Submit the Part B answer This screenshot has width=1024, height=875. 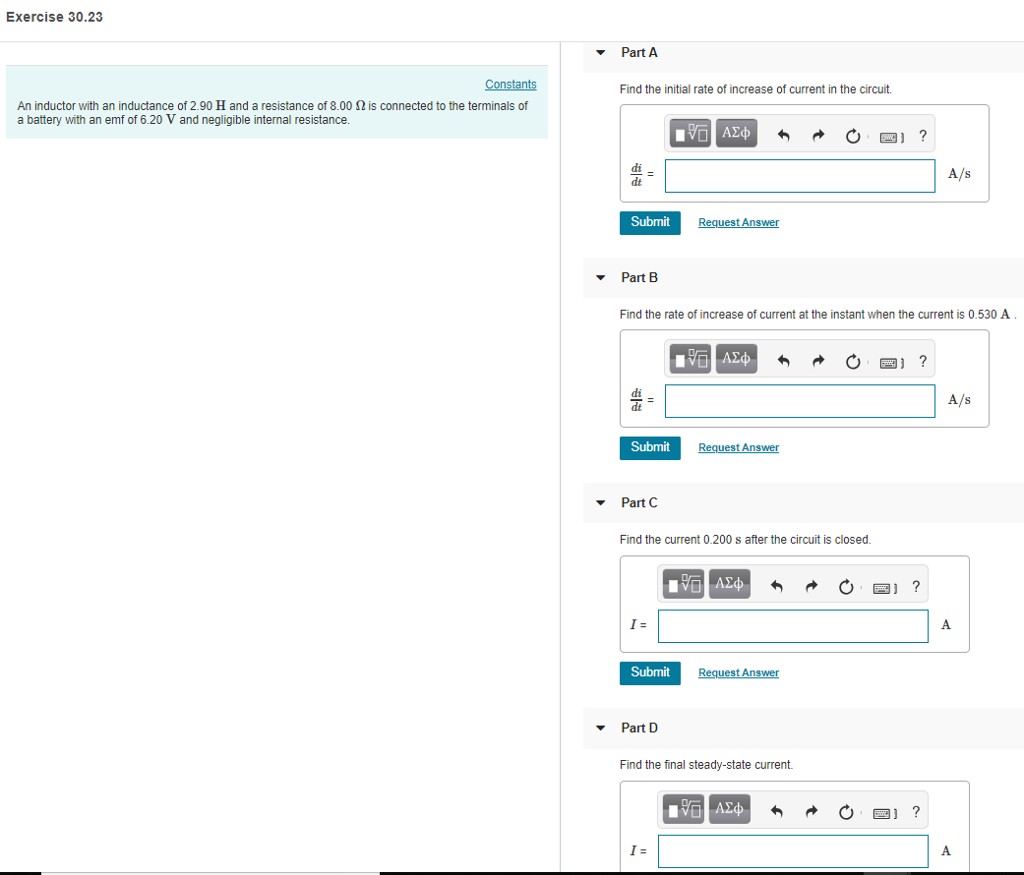tap(650, 448)
